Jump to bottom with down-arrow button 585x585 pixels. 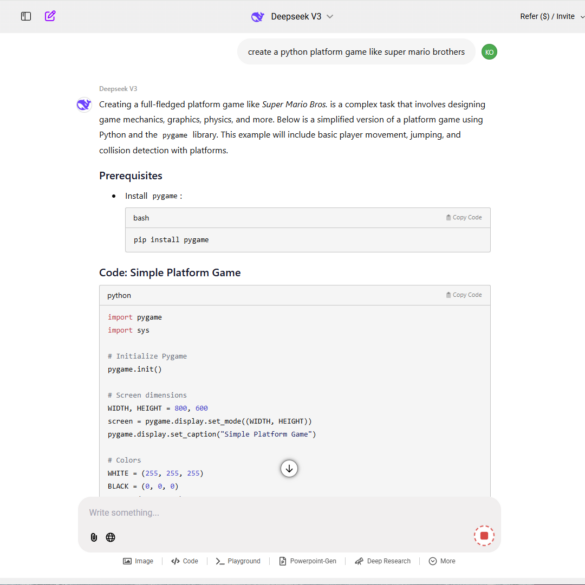[289, 469]
